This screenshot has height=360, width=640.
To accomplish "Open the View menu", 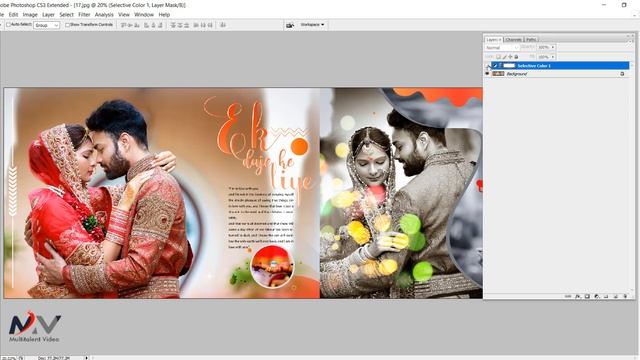I will pos(124,15).
